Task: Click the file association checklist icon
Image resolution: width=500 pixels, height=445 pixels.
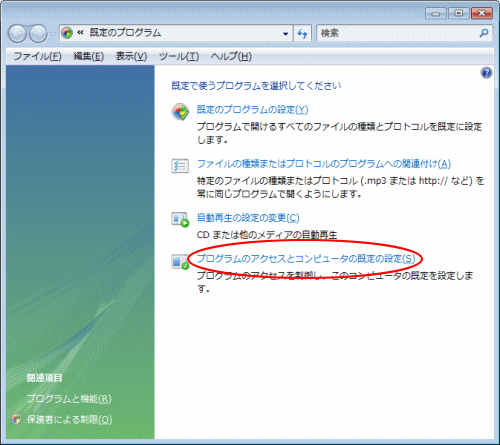Action: (180, 165)
